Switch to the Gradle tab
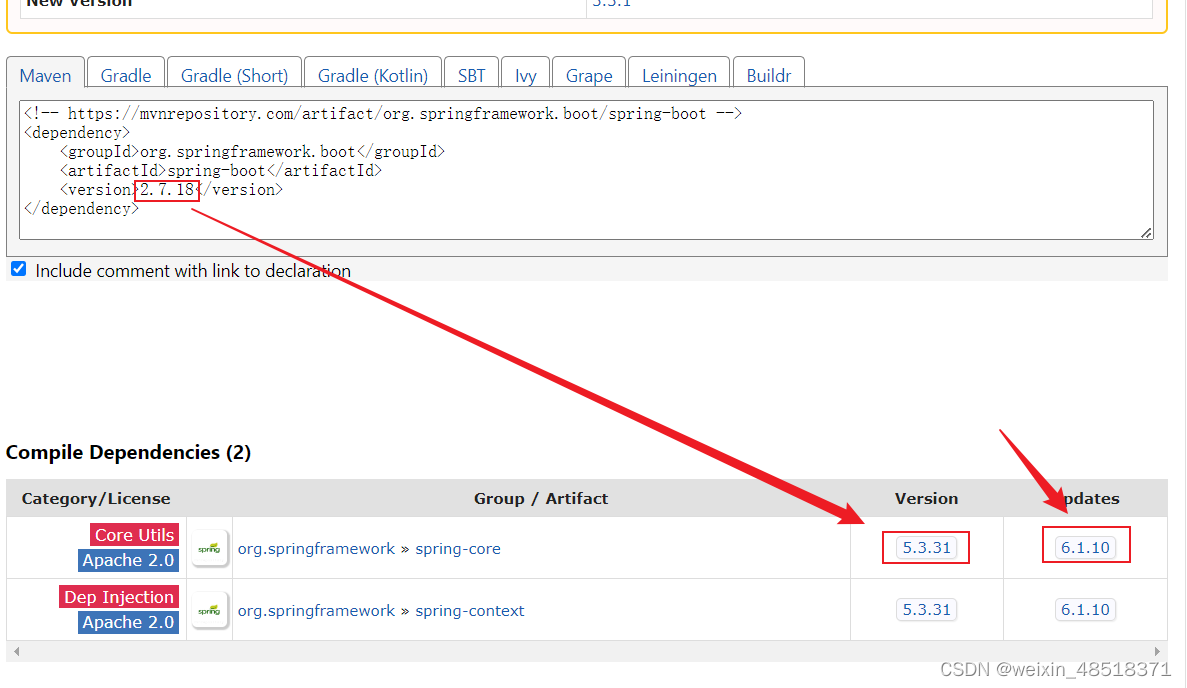Viewport: 1187px width, 688px height. (125, 74)
